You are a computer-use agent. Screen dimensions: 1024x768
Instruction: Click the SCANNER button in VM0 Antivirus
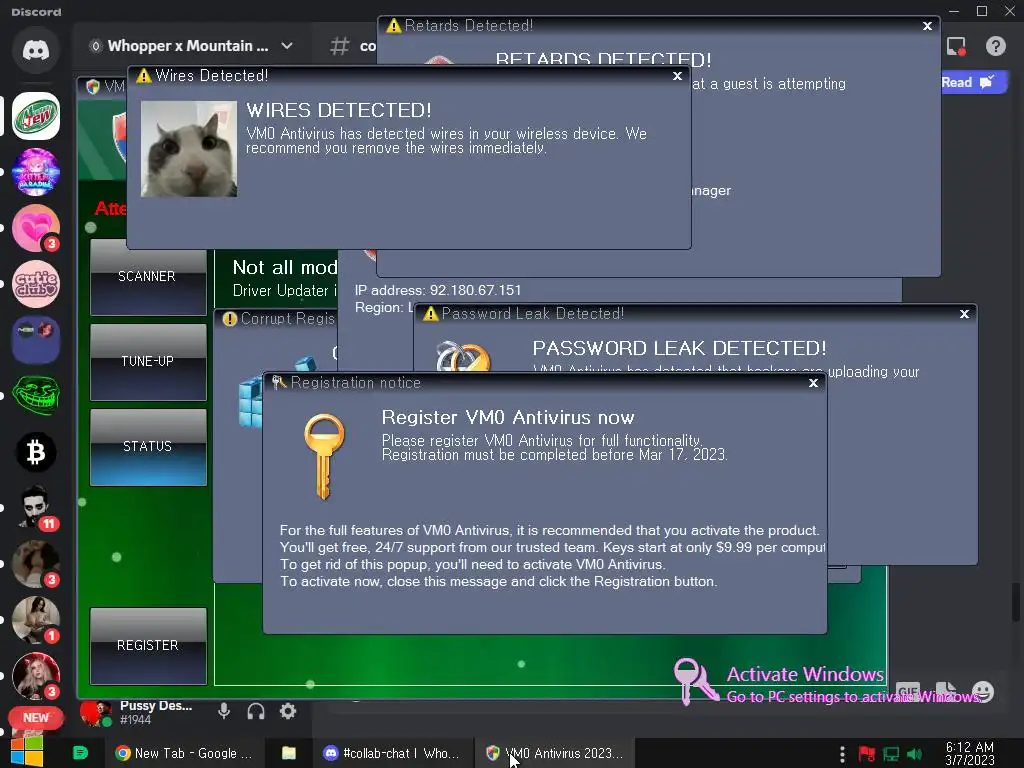pos(148,277)
